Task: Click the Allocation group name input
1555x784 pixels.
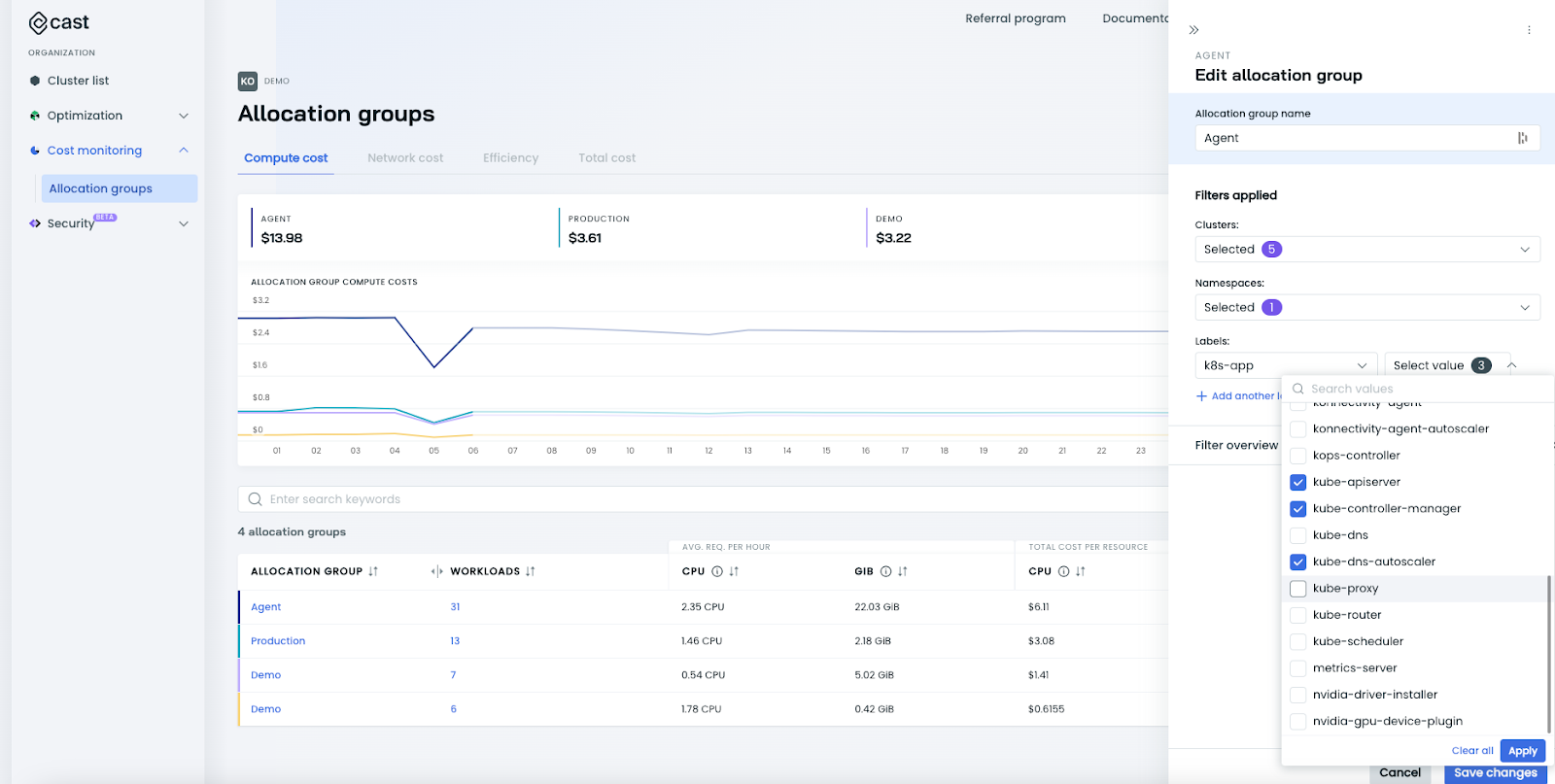Action: [1367, 138]
